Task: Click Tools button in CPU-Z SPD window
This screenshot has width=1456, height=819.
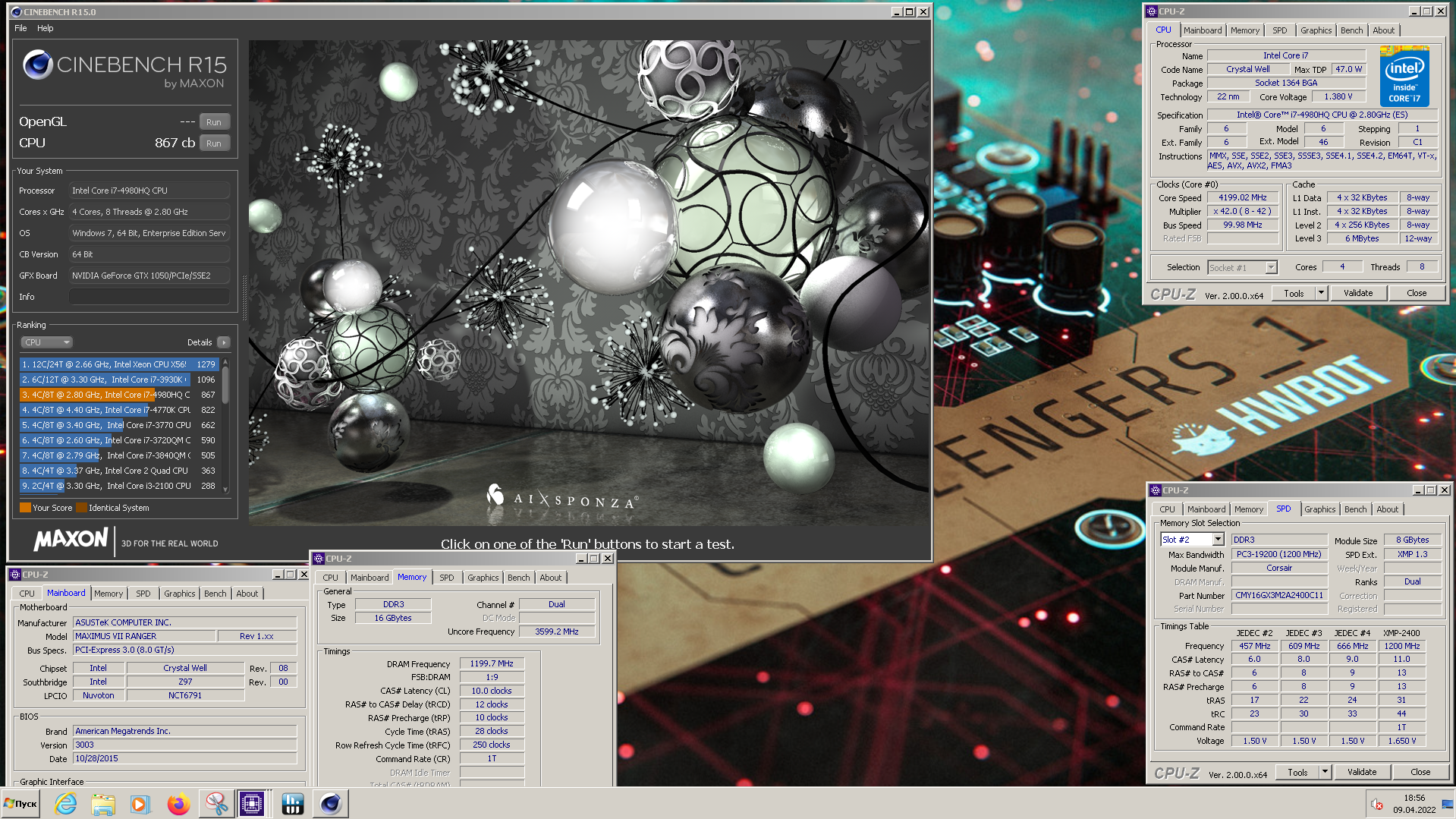Action: [1297, 773]
